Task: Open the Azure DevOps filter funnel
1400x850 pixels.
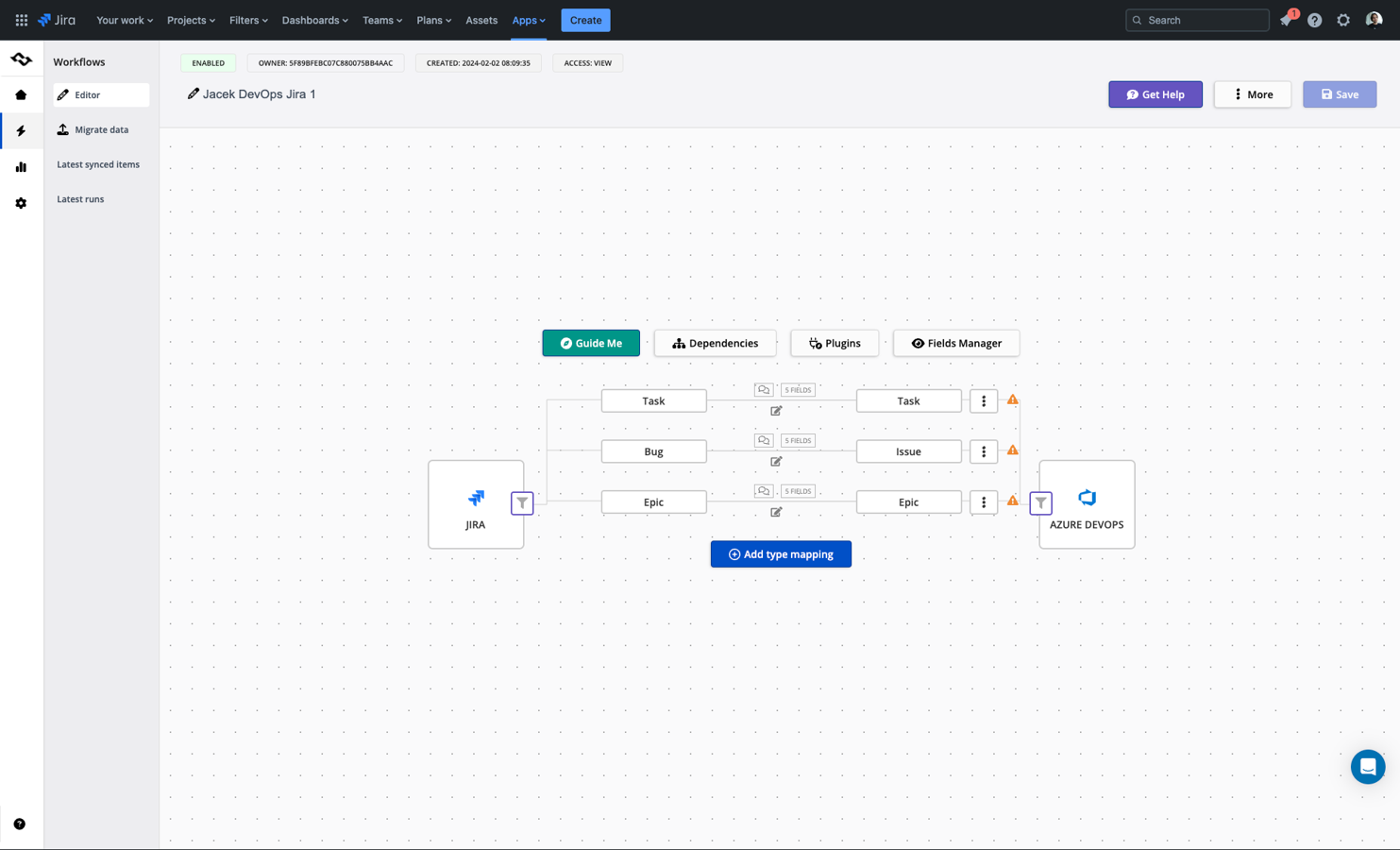Action: (x=1040, y=502)
